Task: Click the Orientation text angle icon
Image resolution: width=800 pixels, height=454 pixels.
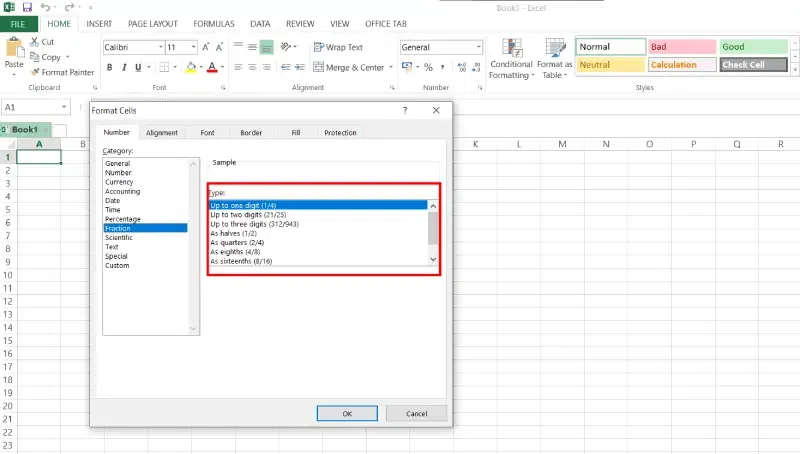Action: [x=286, y=47]
